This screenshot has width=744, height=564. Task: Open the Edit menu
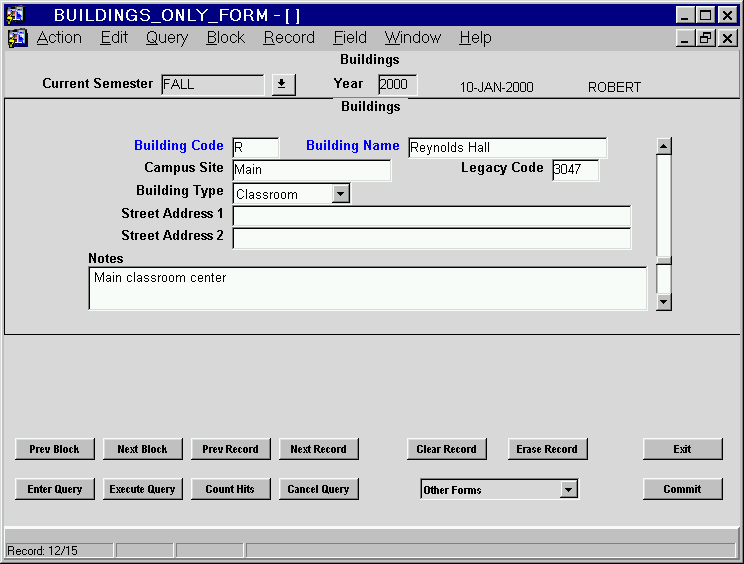click(x=114, y=37)
